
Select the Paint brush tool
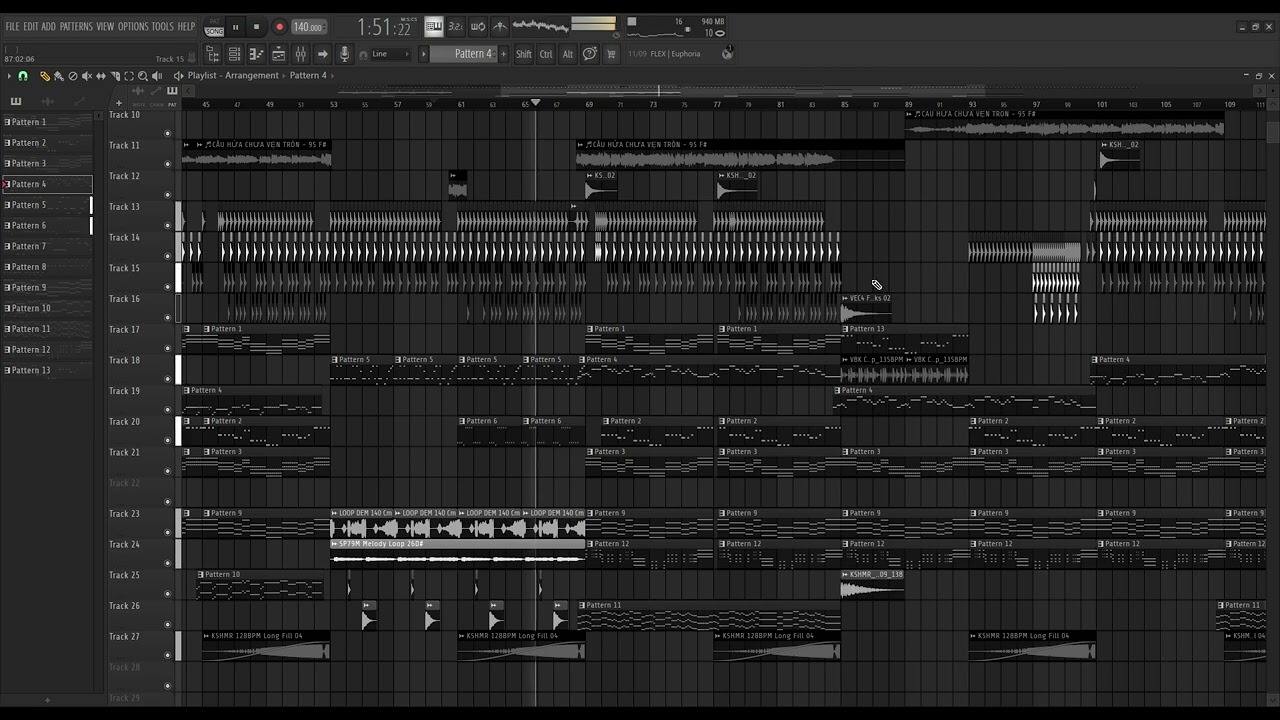[58, 76]
